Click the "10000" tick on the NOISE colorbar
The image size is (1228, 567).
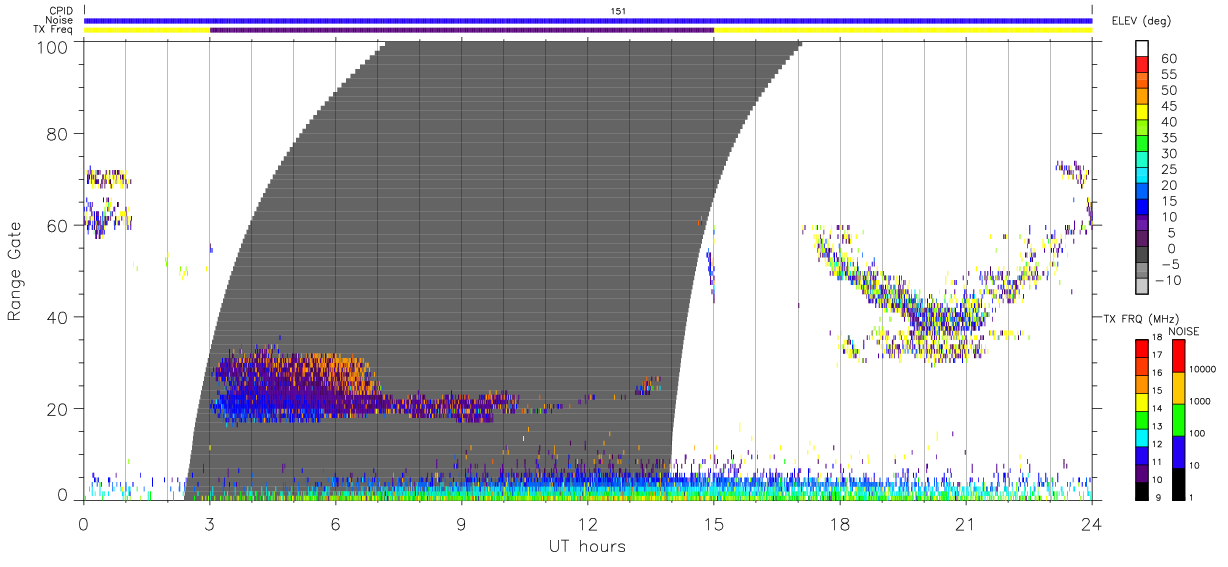(1205, 370)
